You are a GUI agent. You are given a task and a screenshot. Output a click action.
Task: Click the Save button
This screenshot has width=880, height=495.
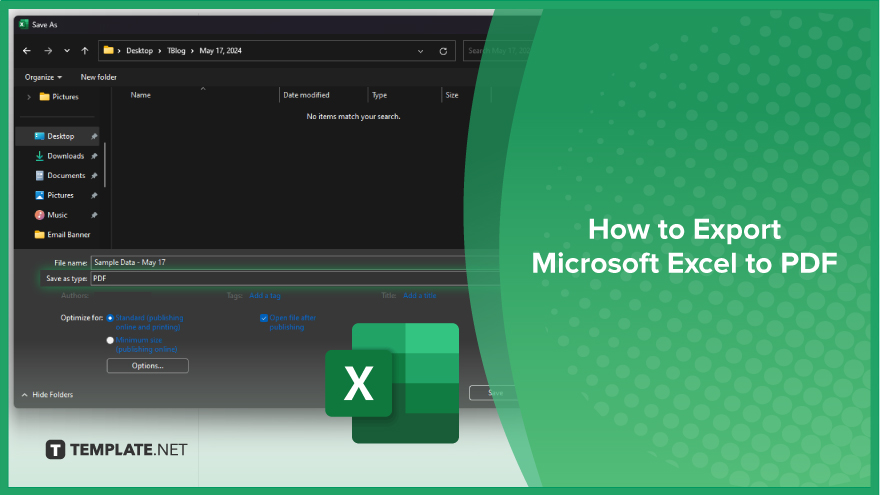tap(494, 393)
